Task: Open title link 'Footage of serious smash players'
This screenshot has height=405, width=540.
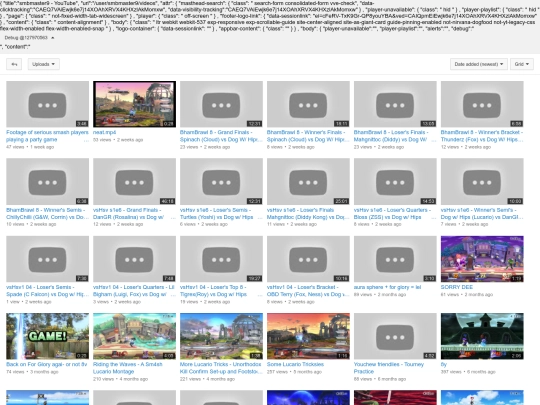Action: pos(47,136)
